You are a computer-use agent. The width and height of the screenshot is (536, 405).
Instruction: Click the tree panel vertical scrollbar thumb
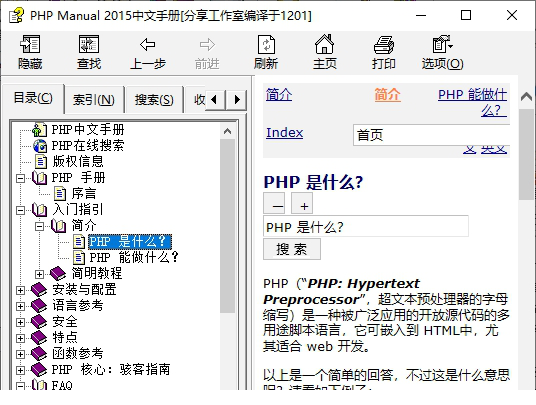[x=227, y=226]
